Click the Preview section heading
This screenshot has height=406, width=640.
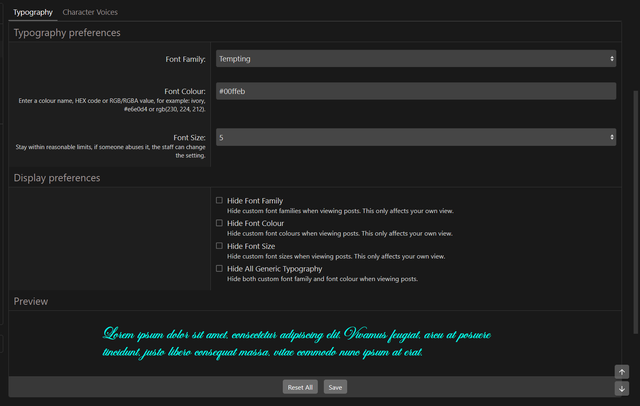coord(31,302)
